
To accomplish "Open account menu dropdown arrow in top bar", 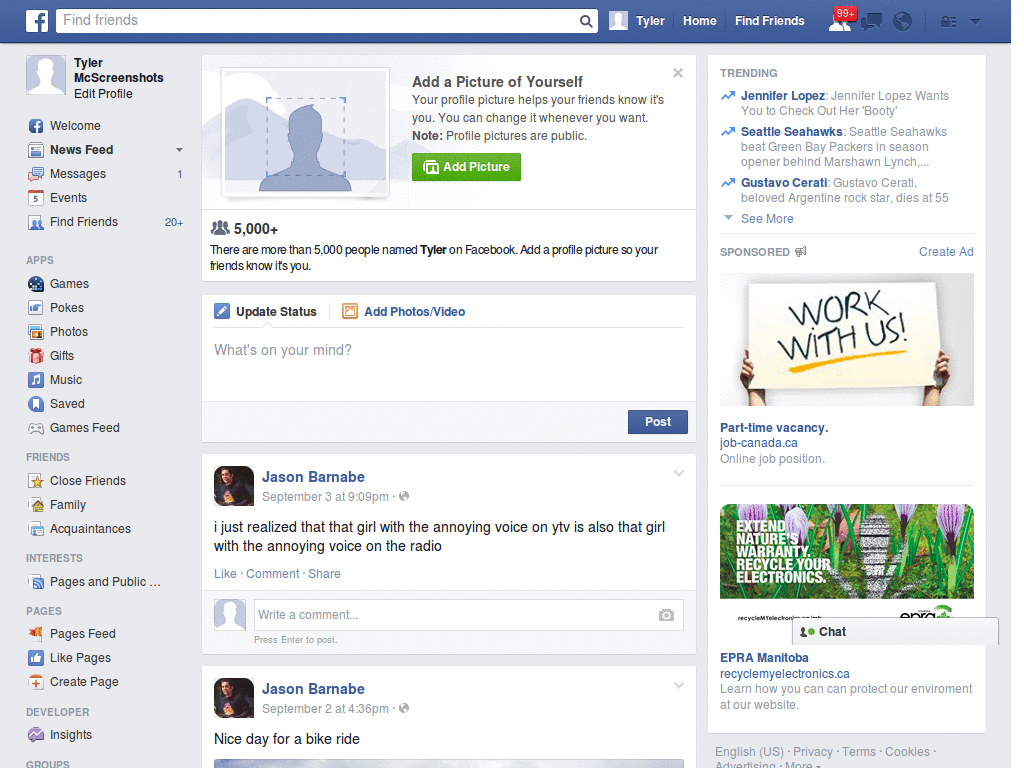I will [x=975, y=22].
